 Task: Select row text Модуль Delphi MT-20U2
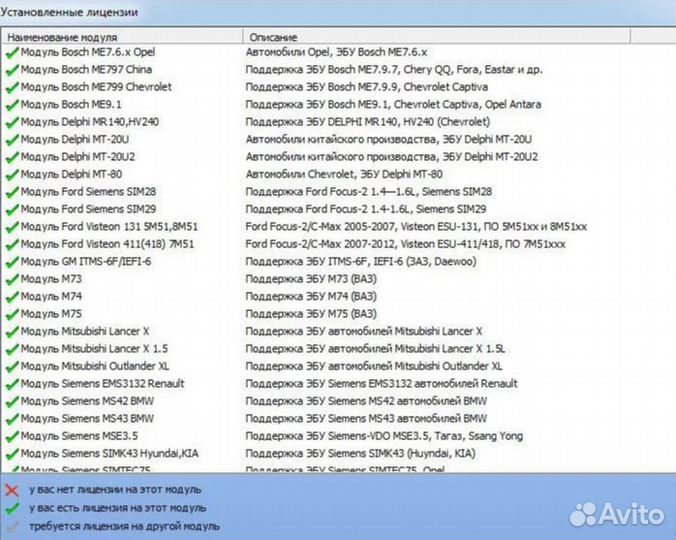coord(78,157)
